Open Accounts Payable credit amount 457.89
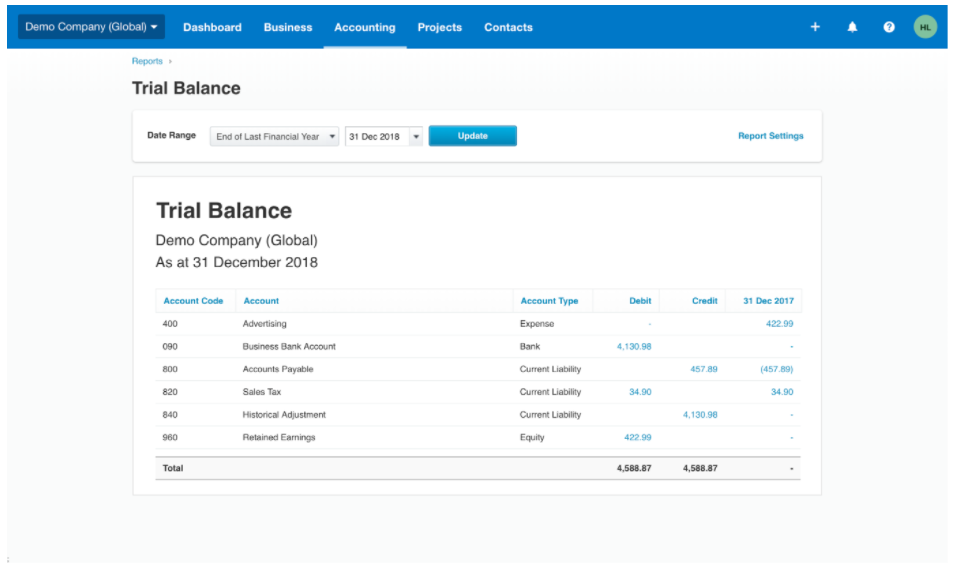The width and height of the screenshot is (953, 574). pyautogui.click(x=703, y=369)
